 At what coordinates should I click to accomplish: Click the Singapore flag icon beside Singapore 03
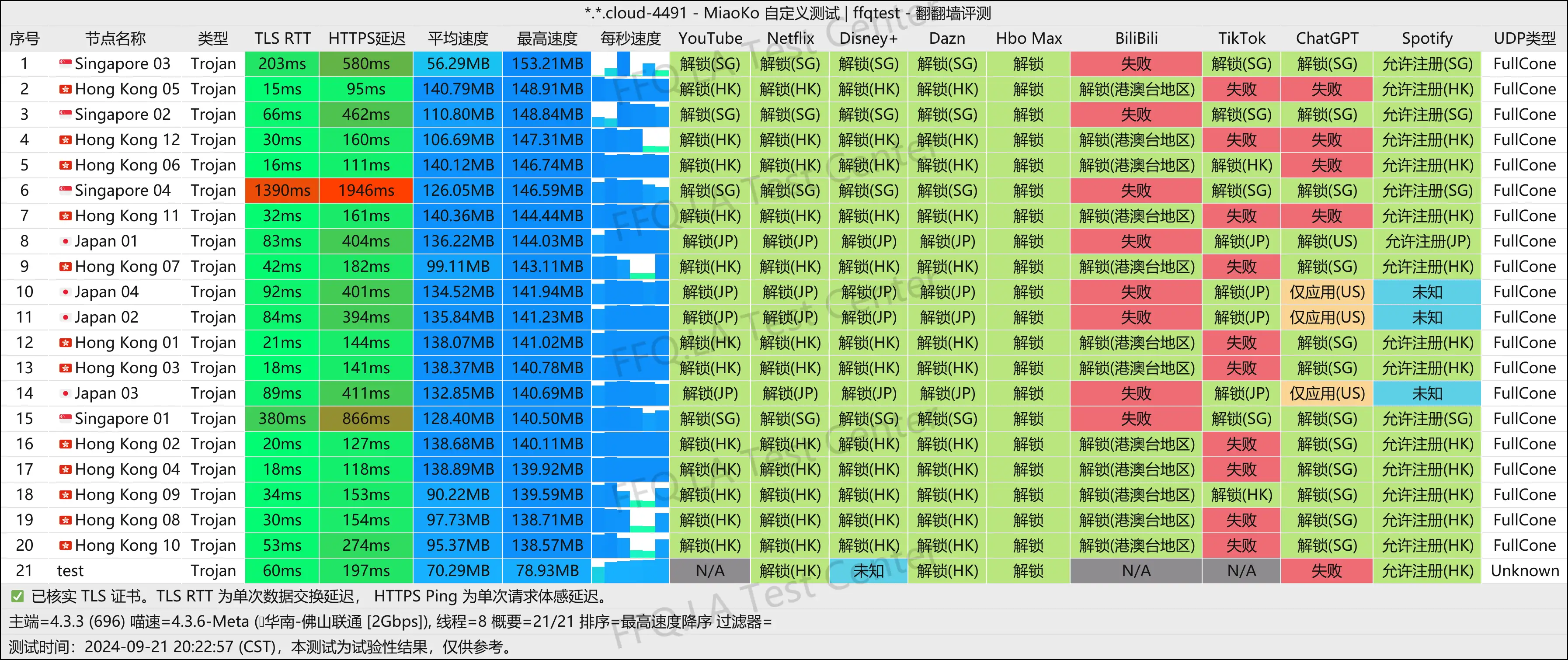coord(65,63)
